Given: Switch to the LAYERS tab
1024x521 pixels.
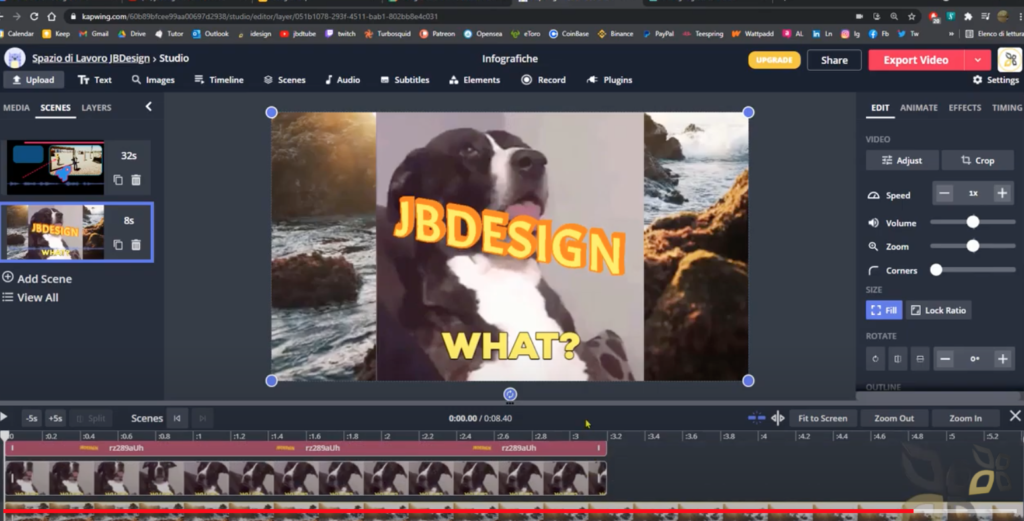Looking at the screenshot, I should tap(96, 108).
